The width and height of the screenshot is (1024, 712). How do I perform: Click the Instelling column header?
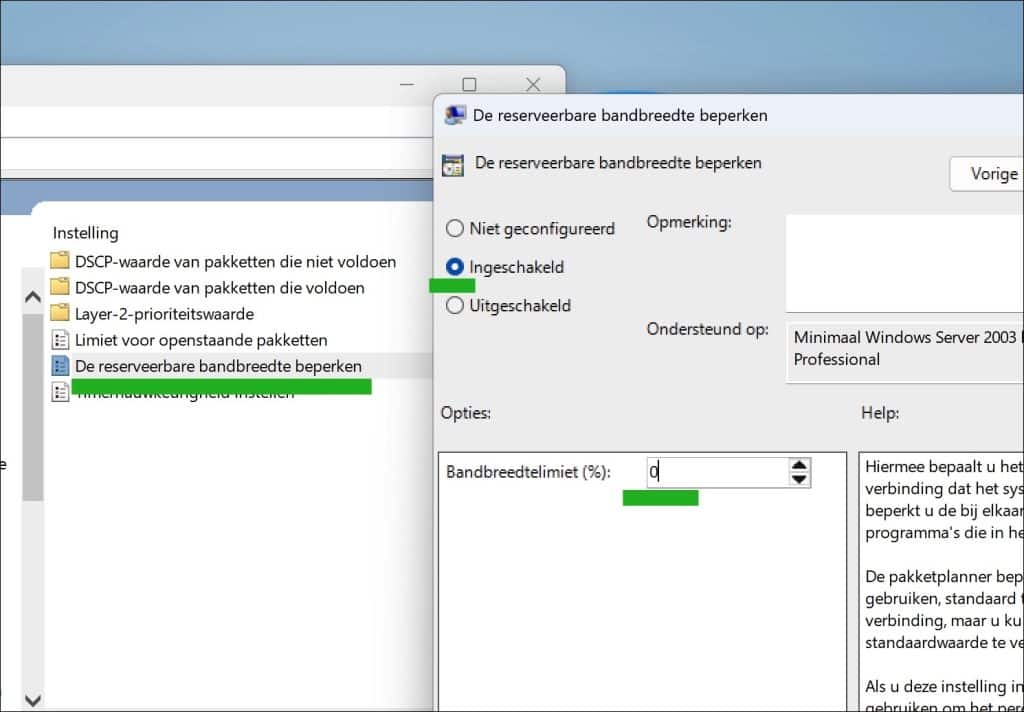coord(86,233)
